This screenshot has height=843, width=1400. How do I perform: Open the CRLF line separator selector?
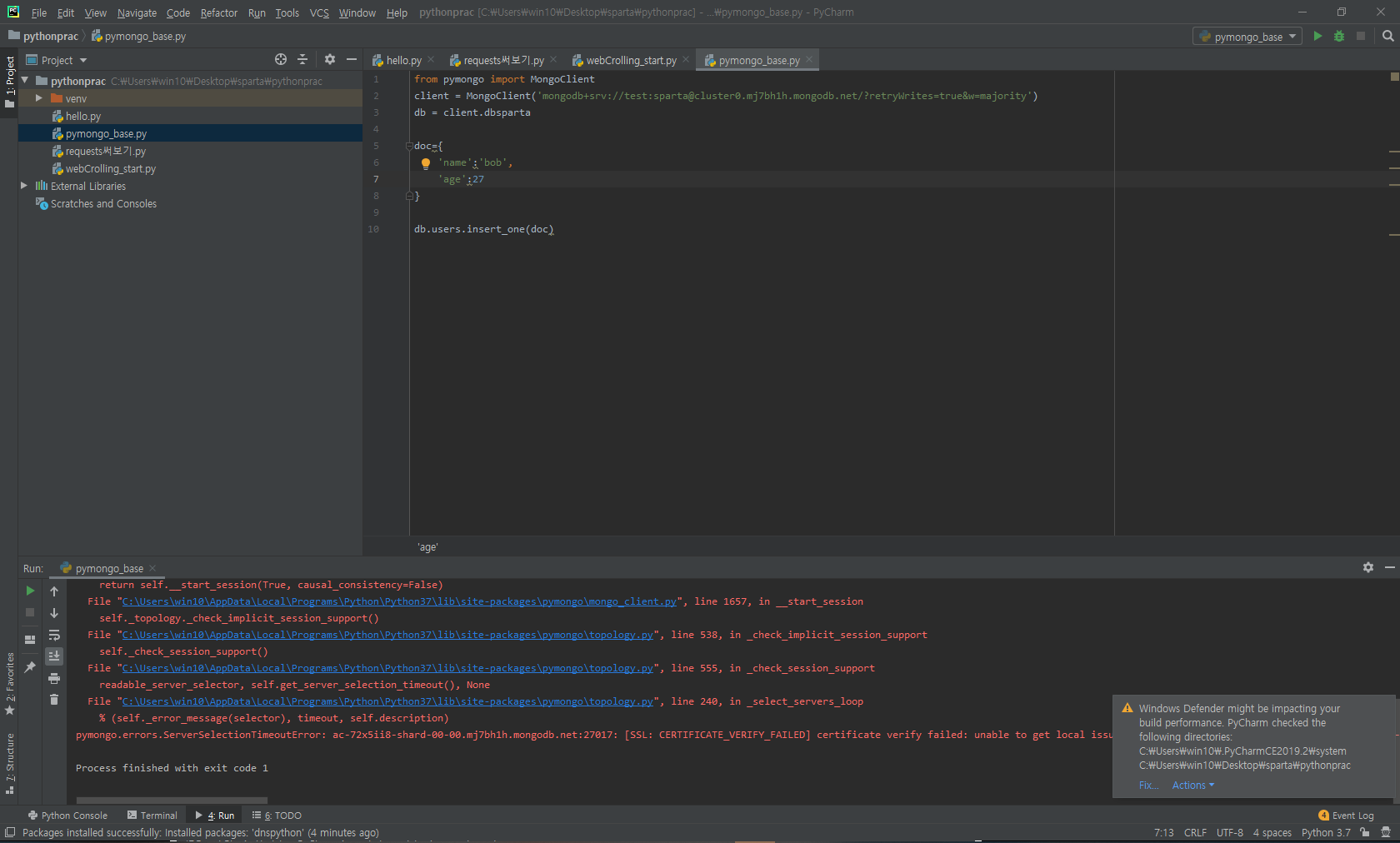(x=1195, y=832)
